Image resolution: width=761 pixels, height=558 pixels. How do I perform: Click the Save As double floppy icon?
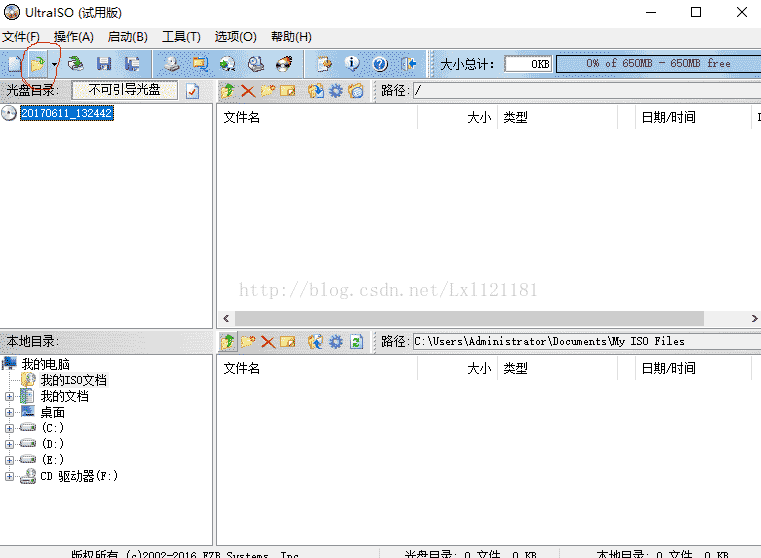coord(132,64)
